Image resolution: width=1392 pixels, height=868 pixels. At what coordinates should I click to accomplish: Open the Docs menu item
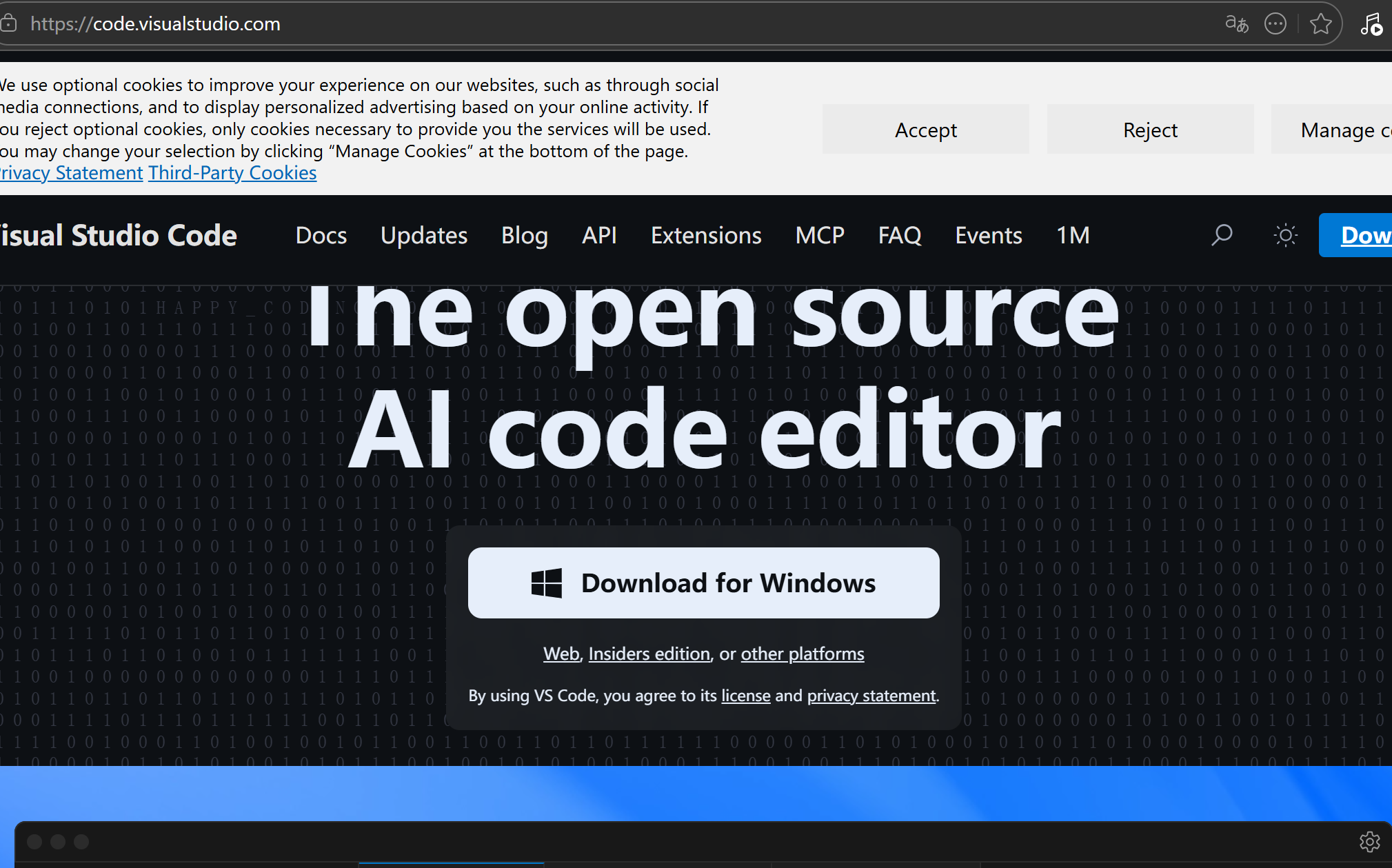(321, 236)
